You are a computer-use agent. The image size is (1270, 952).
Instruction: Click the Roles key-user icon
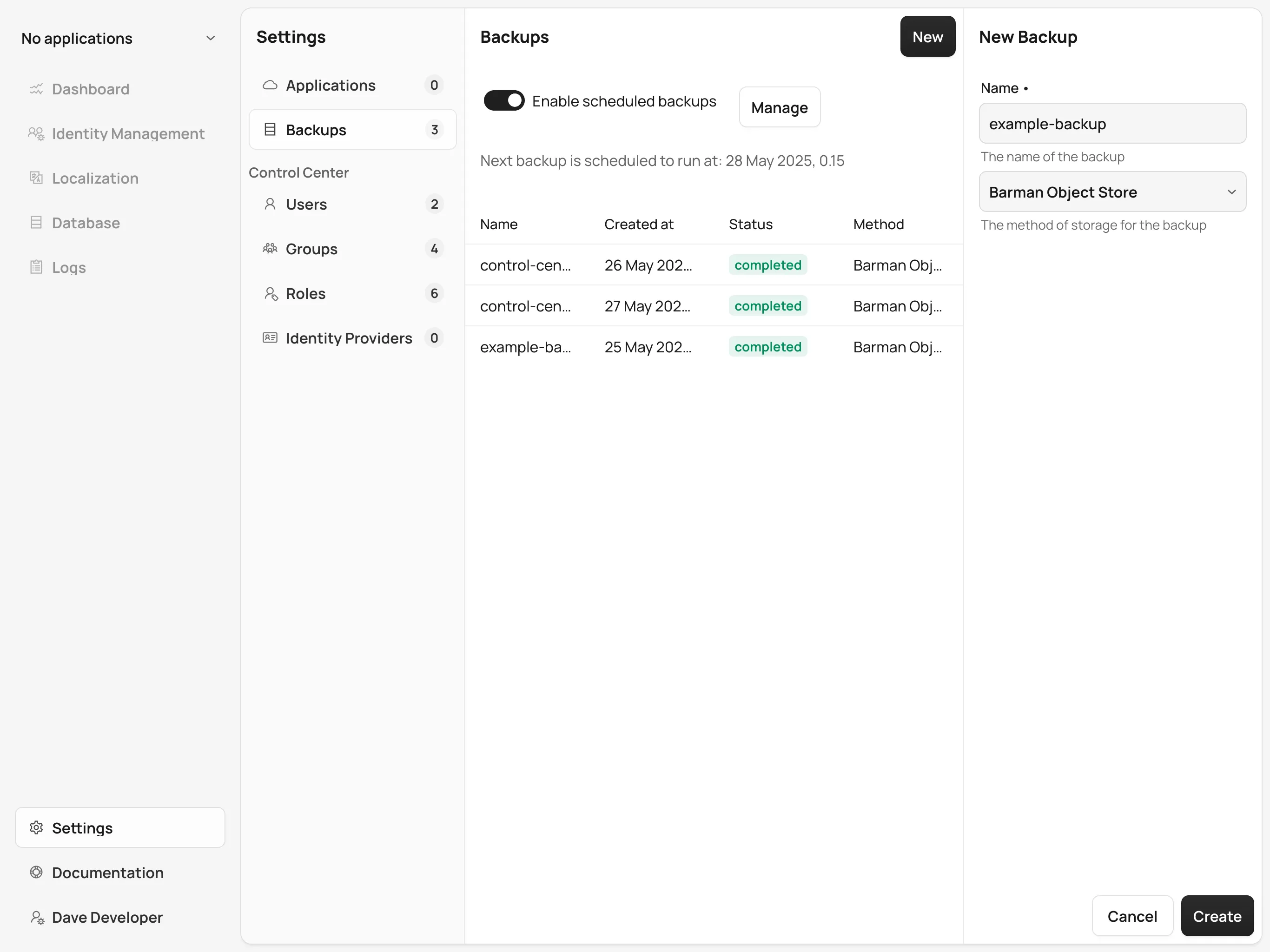pyautogui.click(x=271, y=293)
